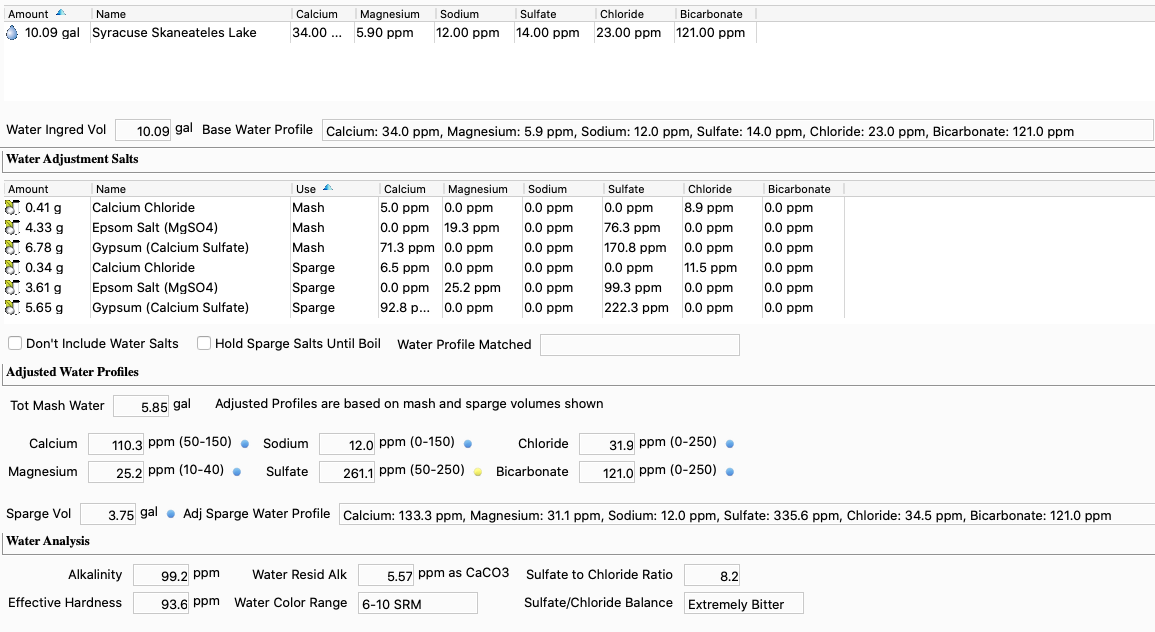
Task: Edit the Sparge Vol 3.75 field
Action: [108, 514]
